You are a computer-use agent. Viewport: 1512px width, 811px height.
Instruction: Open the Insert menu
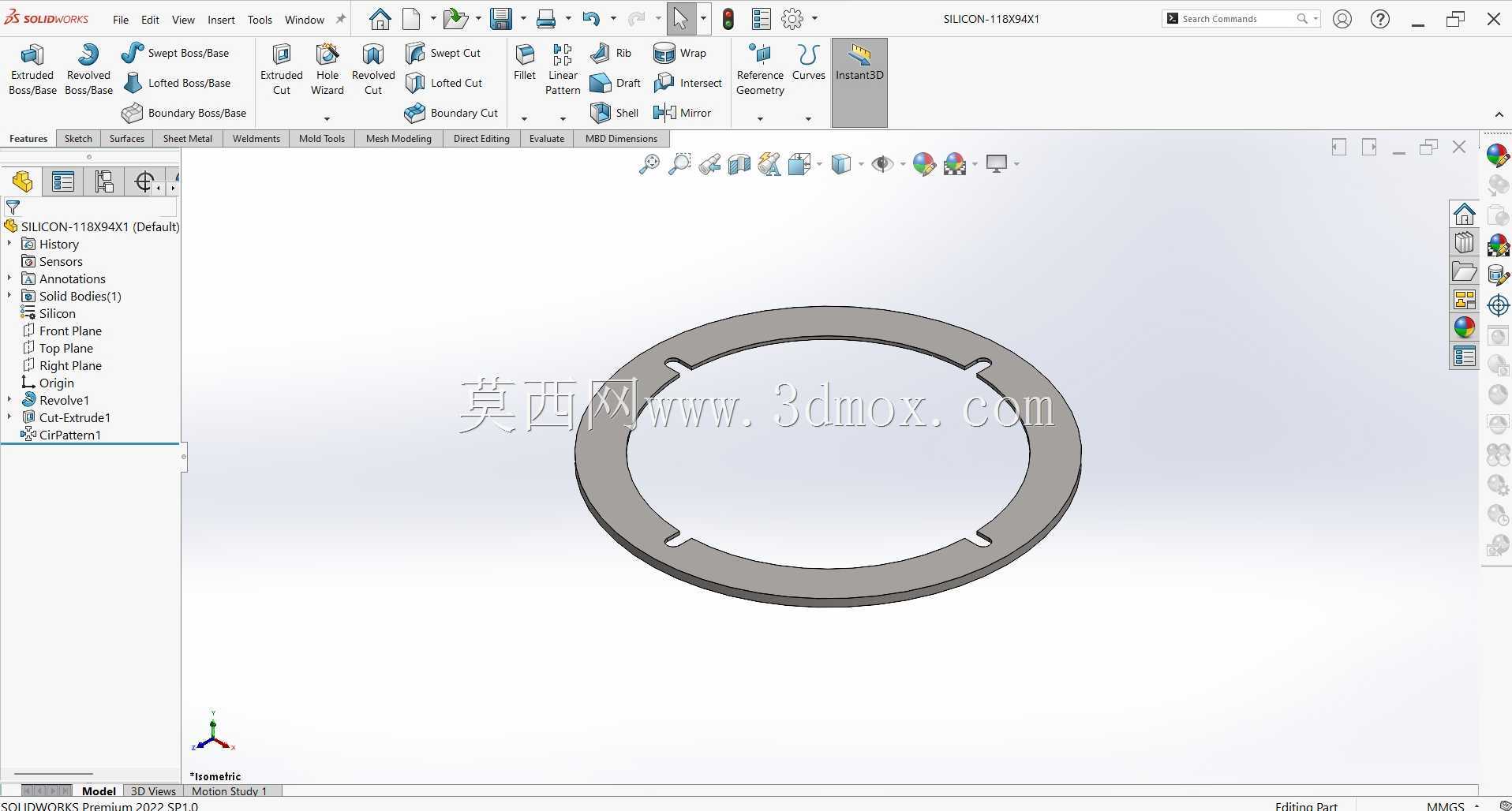(221, 20)
